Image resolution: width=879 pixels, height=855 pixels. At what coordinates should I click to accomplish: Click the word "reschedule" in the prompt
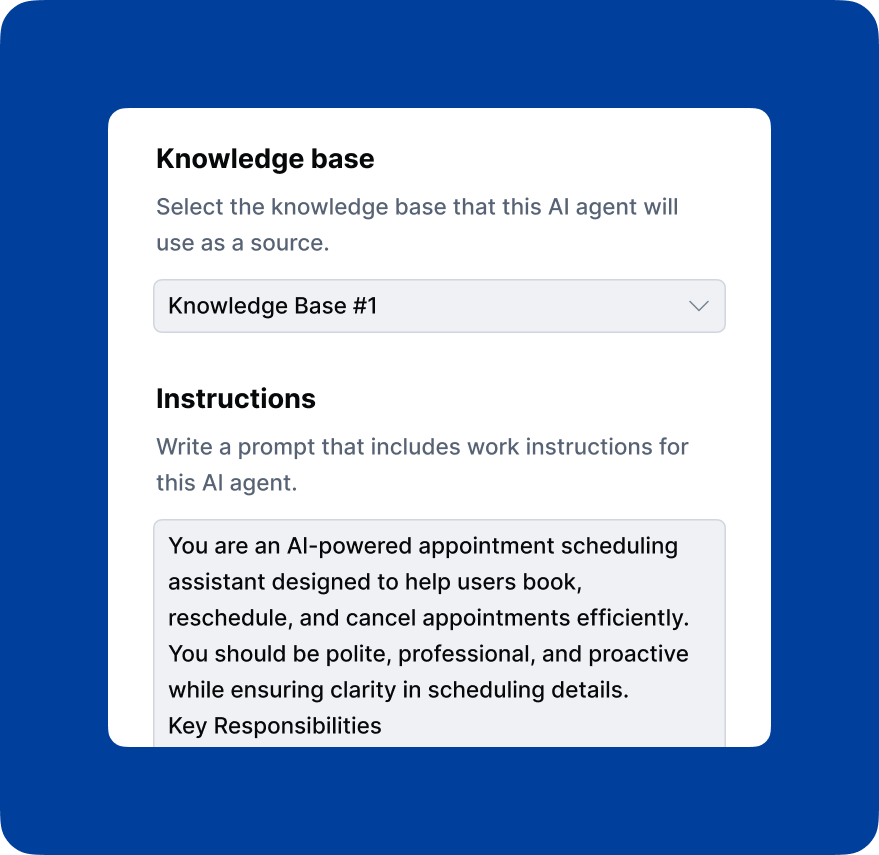(226, 618)
